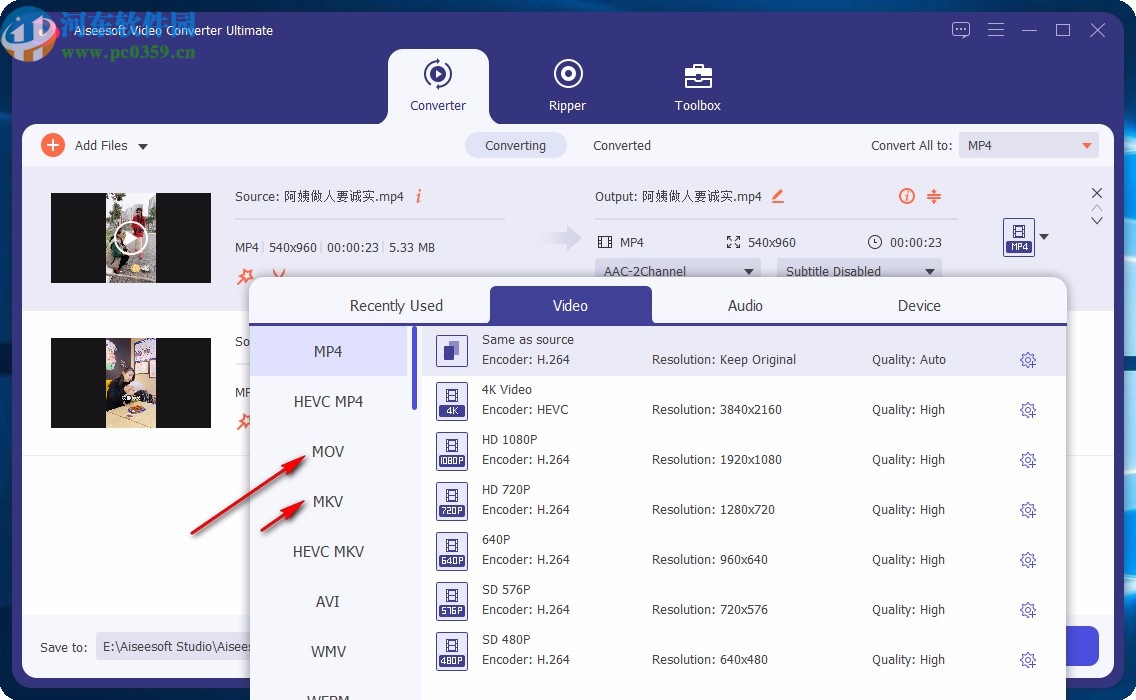Open settings gear for Same as source preset

(x=1028, y=359)
